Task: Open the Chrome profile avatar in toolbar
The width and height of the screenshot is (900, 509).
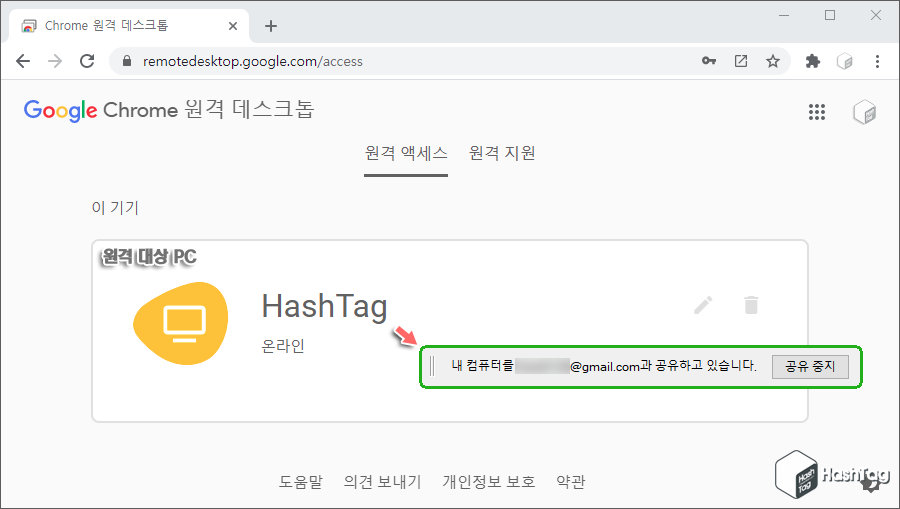Action: 844,61
